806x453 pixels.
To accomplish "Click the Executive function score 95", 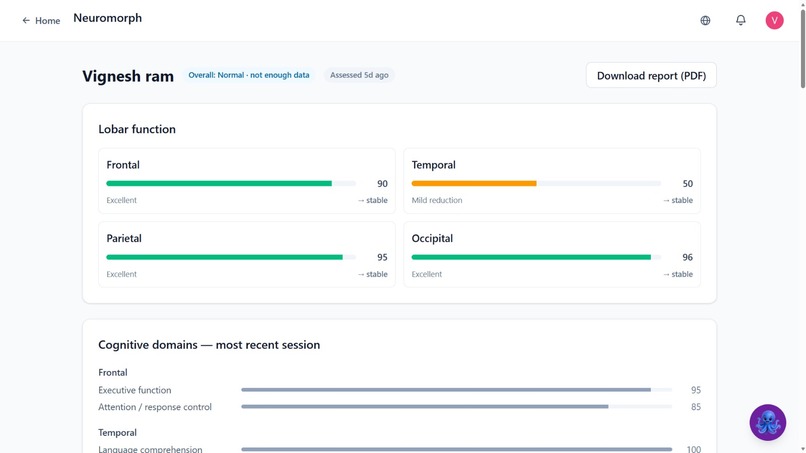I will click(x=695, y=390).
